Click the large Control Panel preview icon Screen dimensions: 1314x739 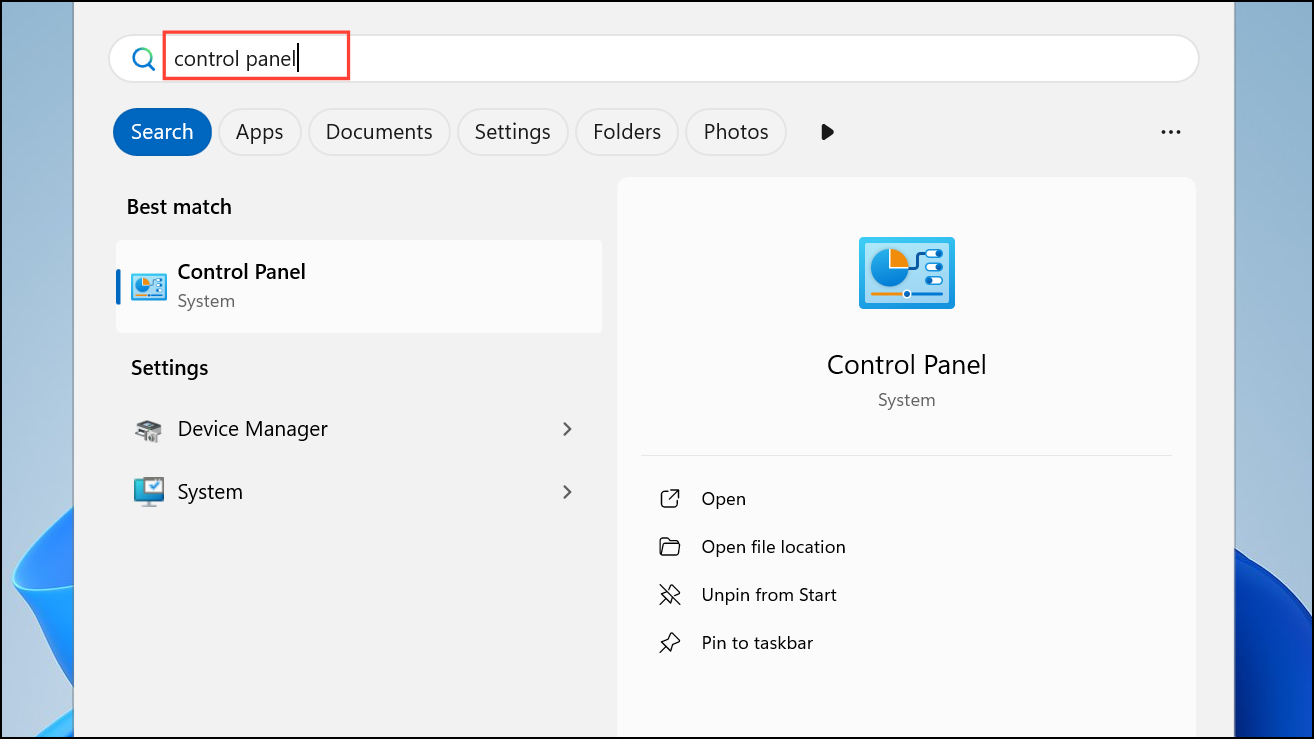(907, 273)
